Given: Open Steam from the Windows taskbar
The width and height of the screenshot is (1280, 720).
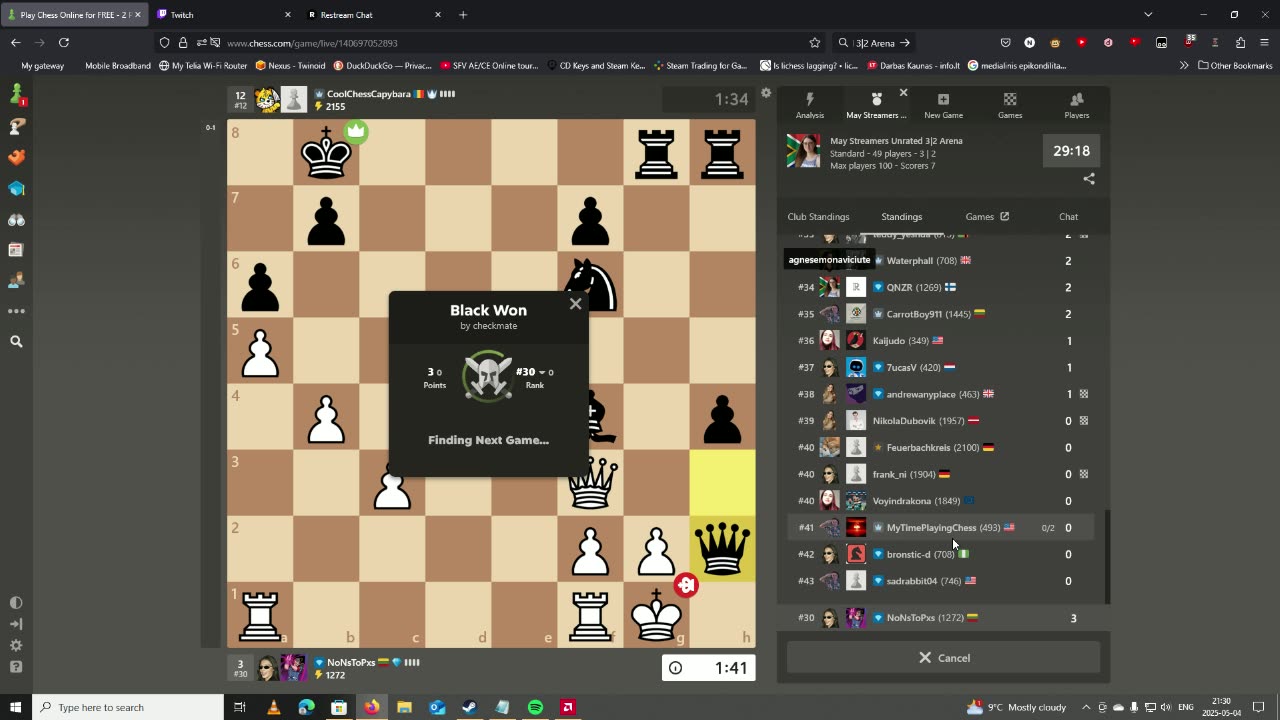Looking at the screenshot, I should pos(470,707).
